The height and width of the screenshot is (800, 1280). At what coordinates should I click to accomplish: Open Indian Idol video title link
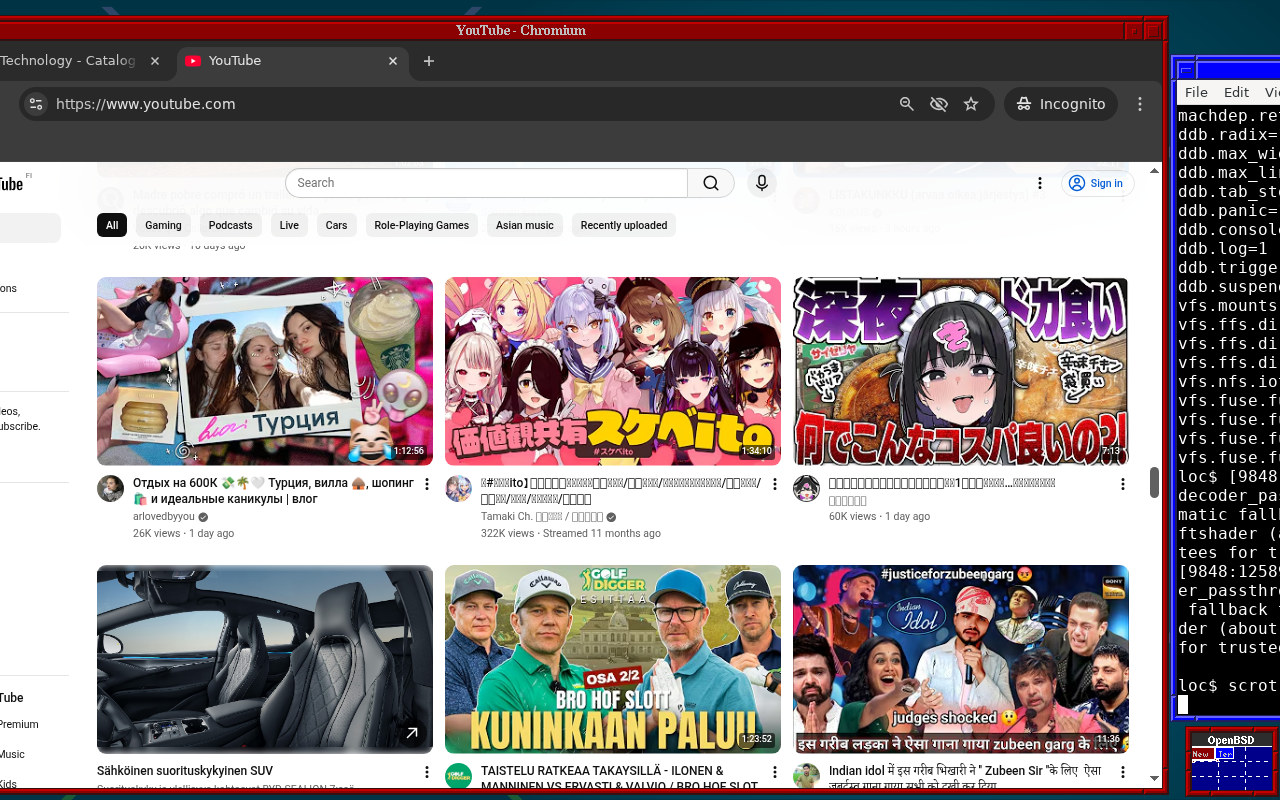(x=965, y=778)
